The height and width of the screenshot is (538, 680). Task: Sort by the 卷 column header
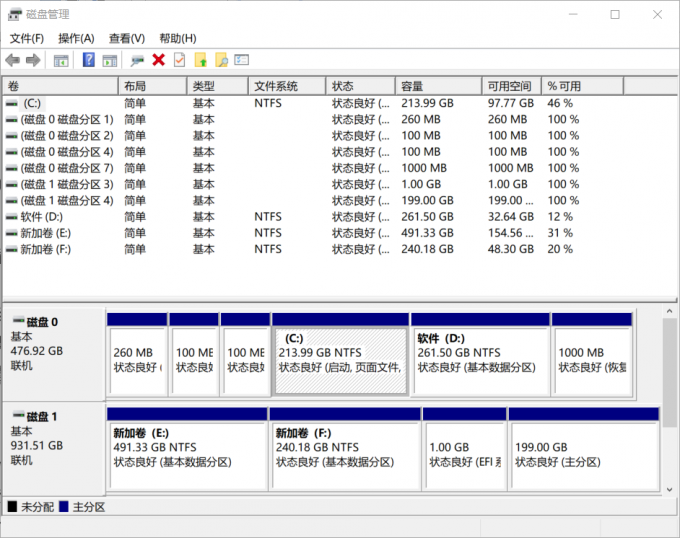tap(61, 86)
